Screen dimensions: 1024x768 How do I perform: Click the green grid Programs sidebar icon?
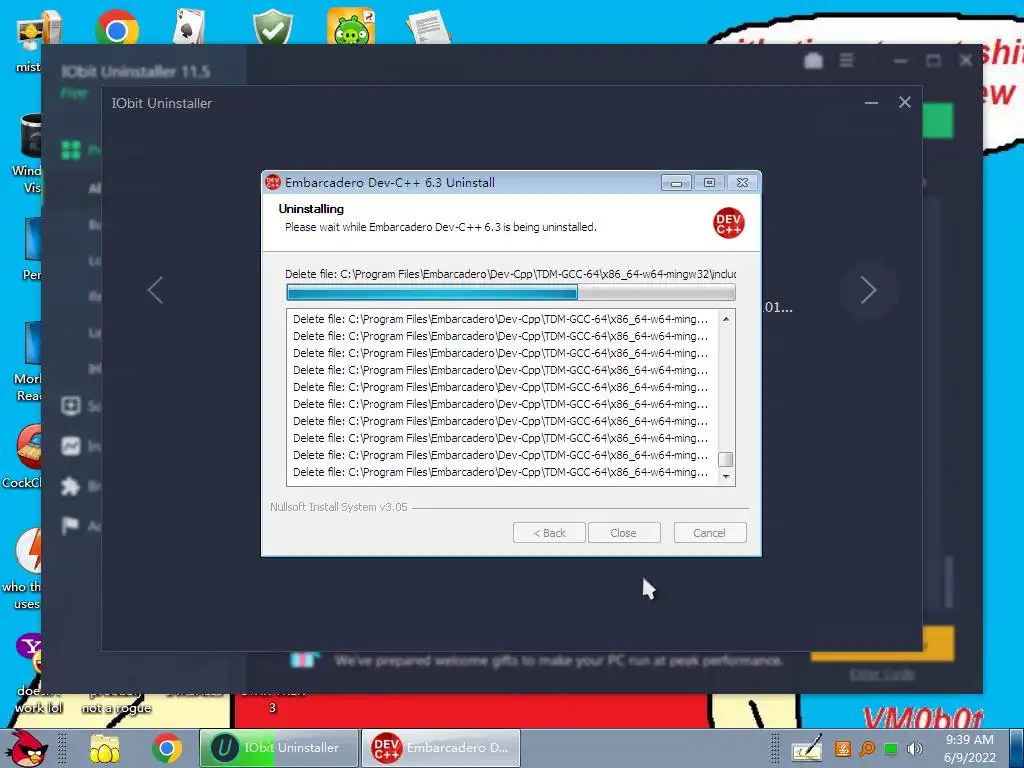tap(71, 150)
